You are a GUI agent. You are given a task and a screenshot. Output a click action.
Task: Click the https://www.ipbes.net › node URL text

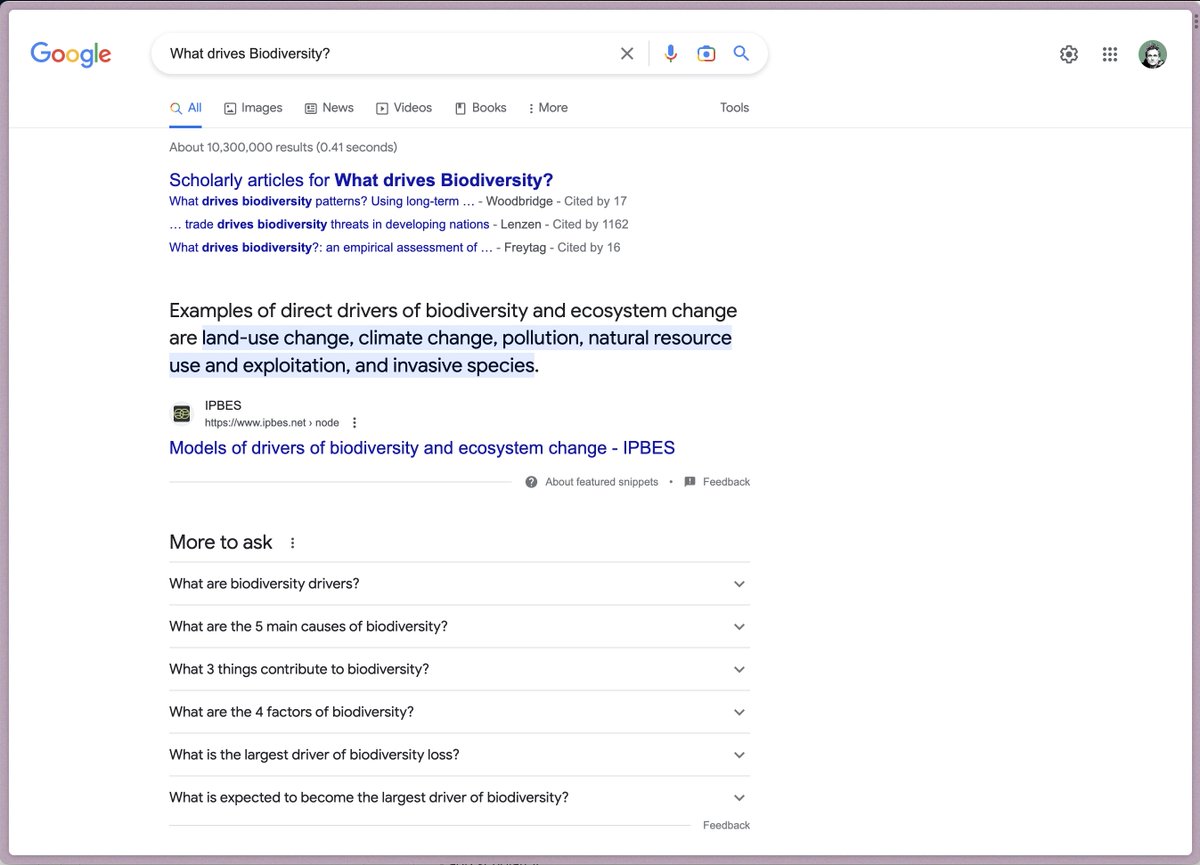point(272,423)
